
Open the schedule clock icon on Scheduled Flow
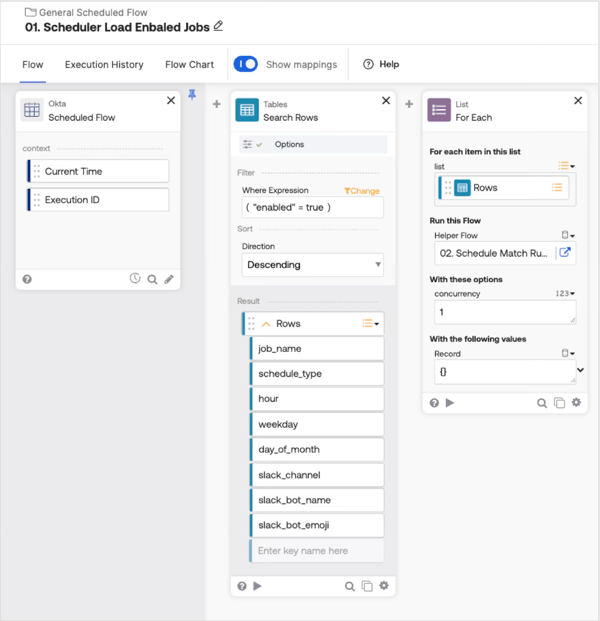coord(135,278)
